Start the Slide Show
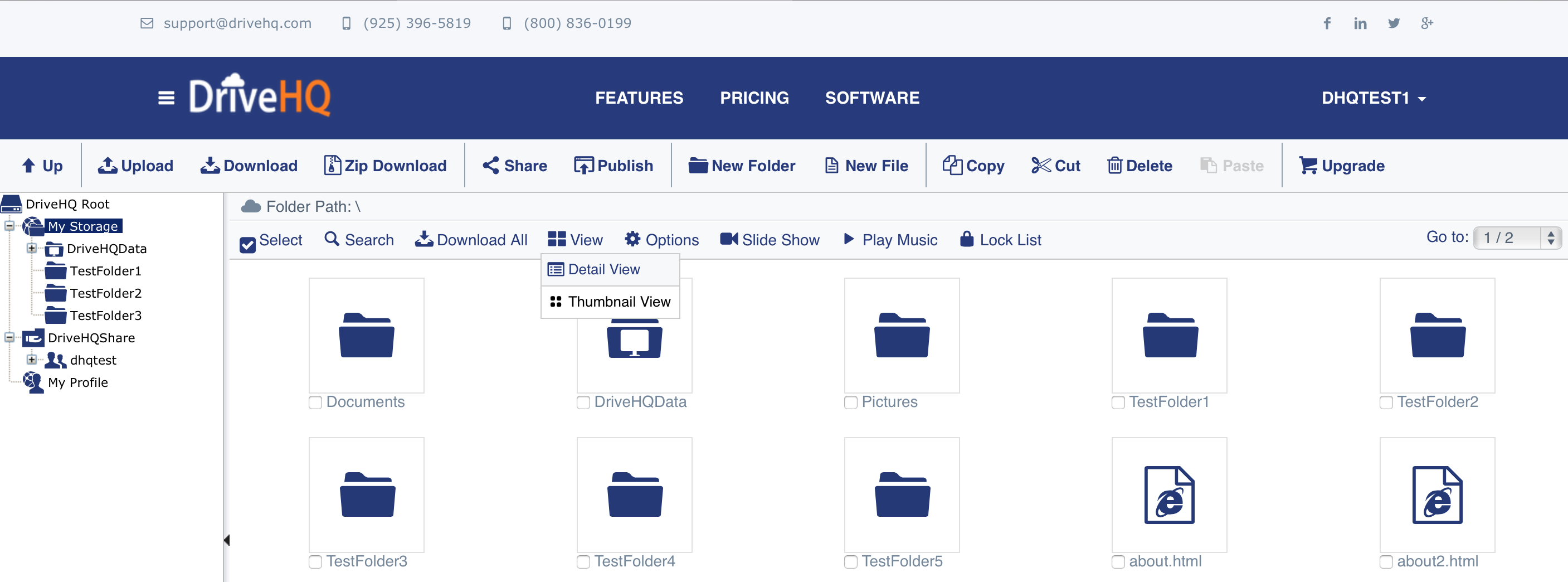1568x582 pixels. 770,240
